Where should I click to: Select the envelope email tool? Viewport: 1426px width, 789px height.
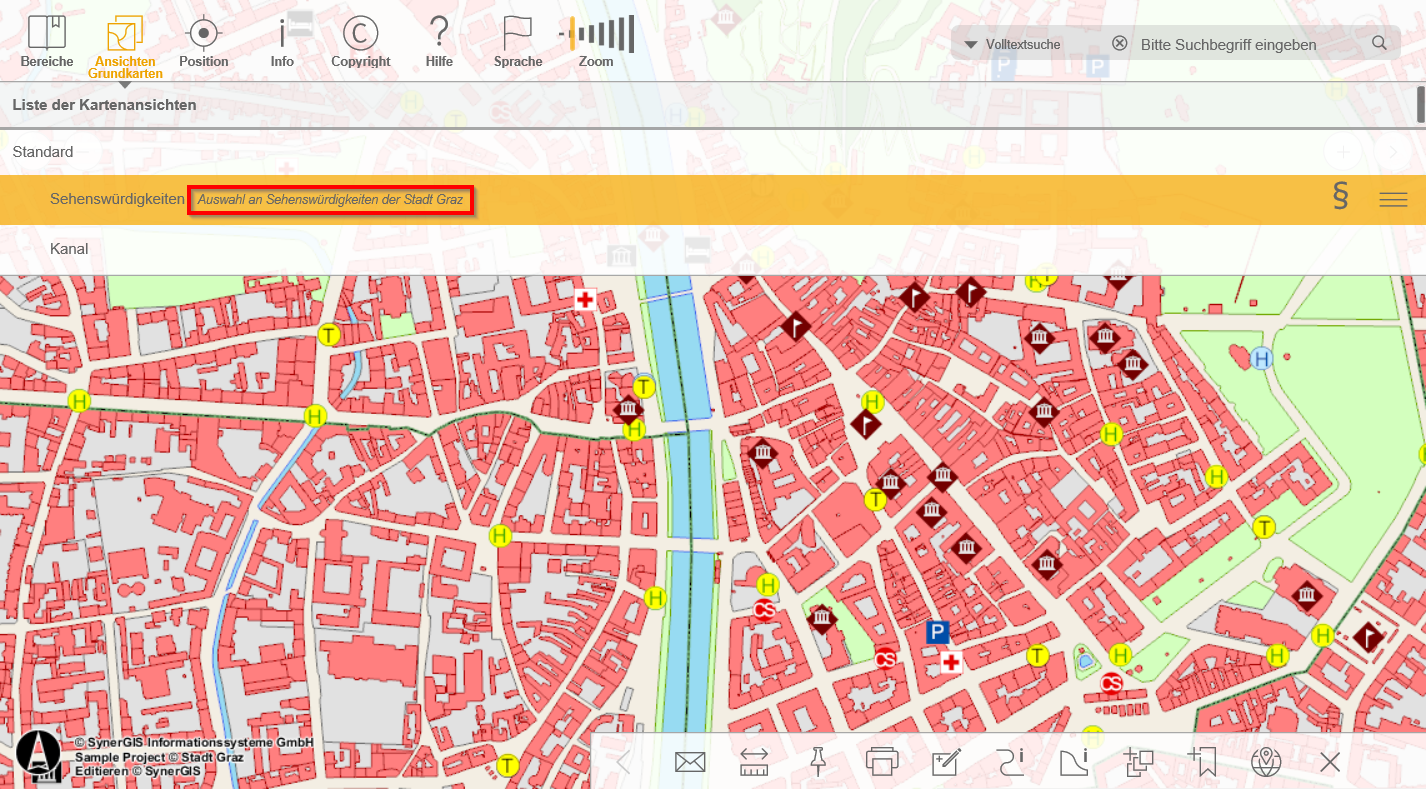coord(689,761)
